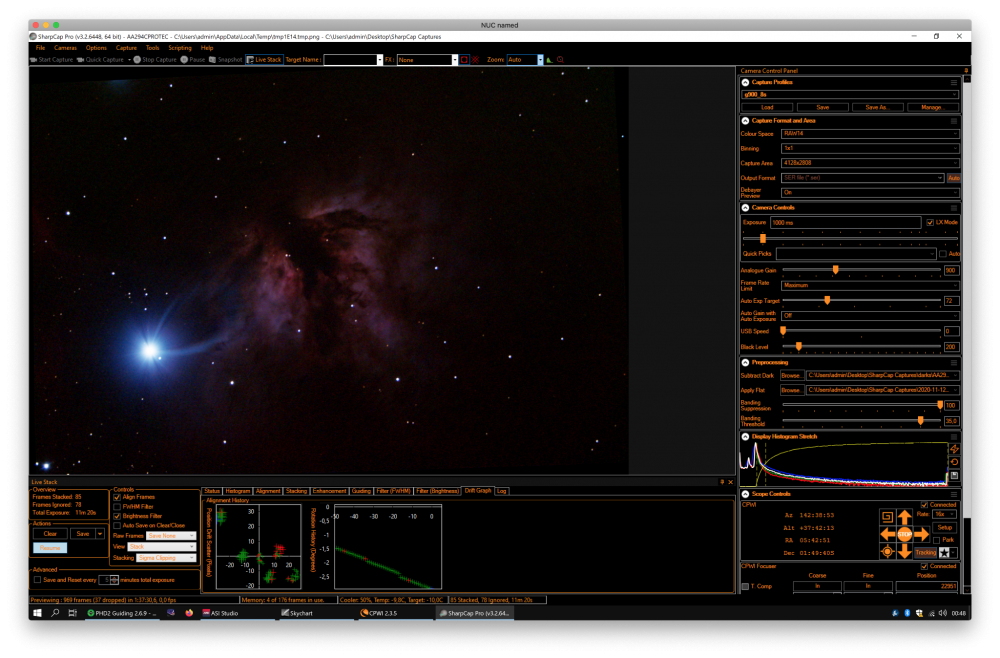Toggle the LX Mode checkbox
This screenshot has width=1000, height=658.
pyautogui.click(x=930, y=223)
